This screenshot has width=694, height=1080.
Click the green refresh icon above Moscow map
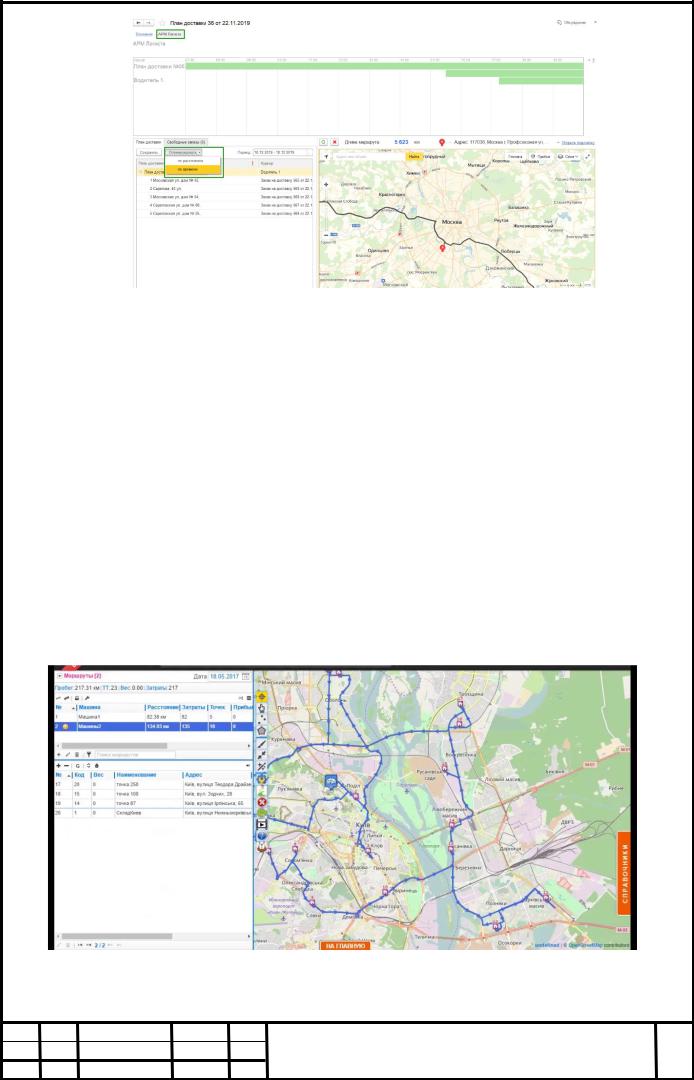[x=324, y=142]
